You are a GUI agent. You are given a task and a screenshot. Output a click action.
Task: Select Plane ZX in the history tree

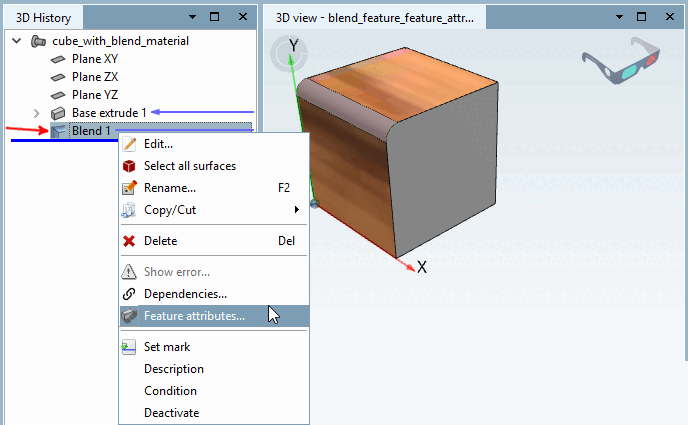coord(95,77)
